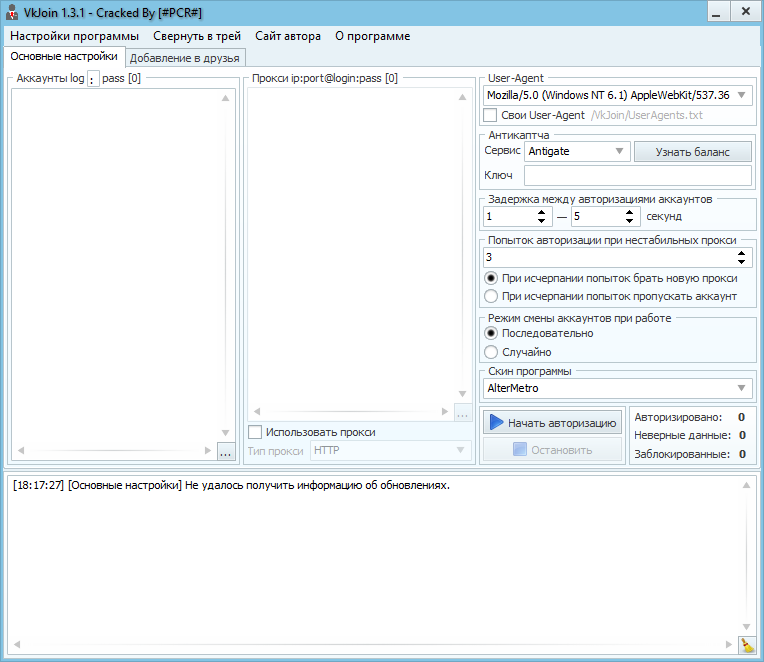The image size is (764, 662).
Task: Increase the minimum delay spinner value
Action: (x=542, y=212)
